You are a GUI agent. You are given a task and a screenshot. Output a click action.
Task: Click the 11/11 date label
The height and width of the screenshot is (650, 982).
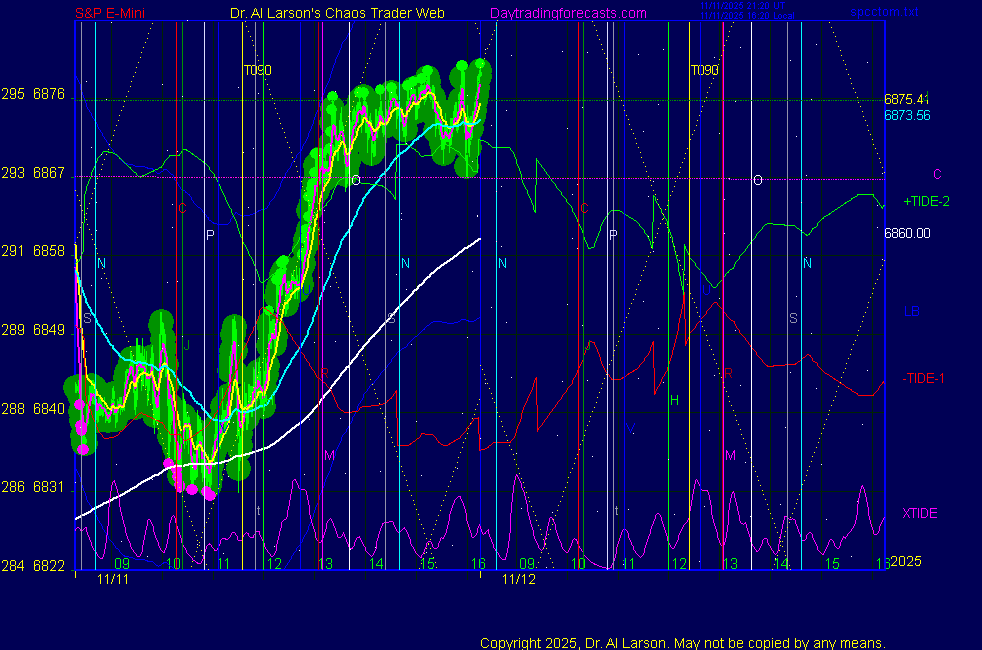point(114,579)
